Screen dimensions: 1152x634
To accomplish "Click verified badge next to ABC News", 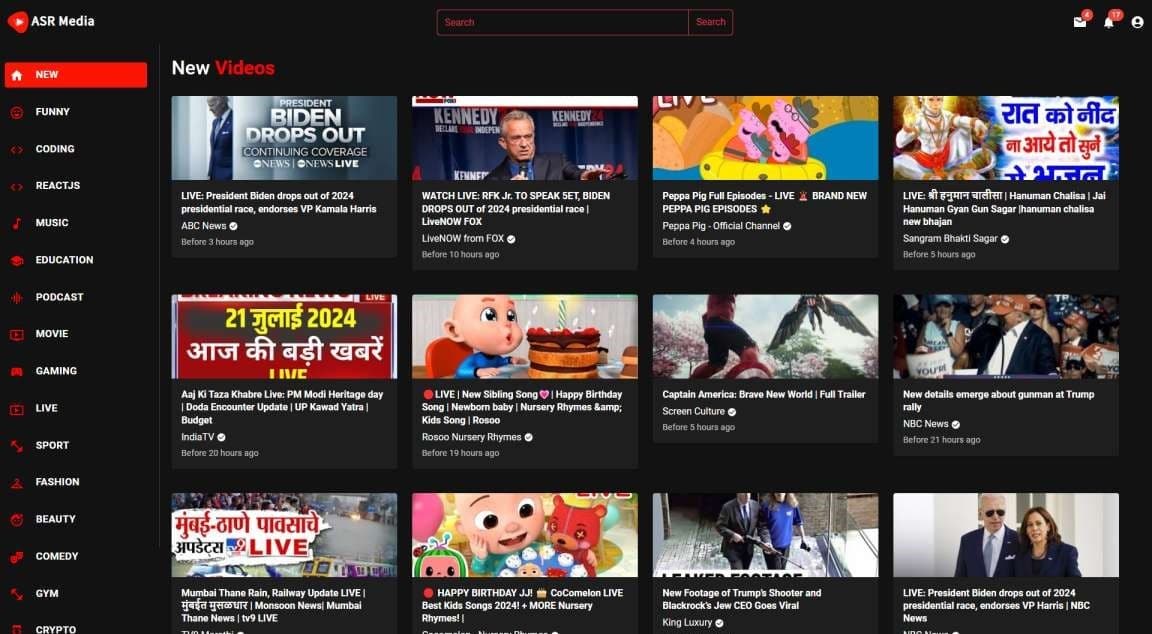I will click(x=234, y=226).
